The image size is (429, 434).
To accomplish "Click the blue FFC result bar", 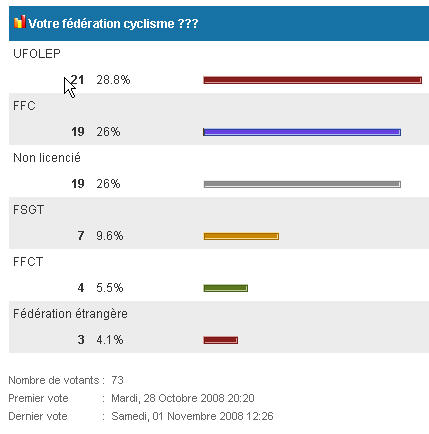I will click(x=302, y=132).
